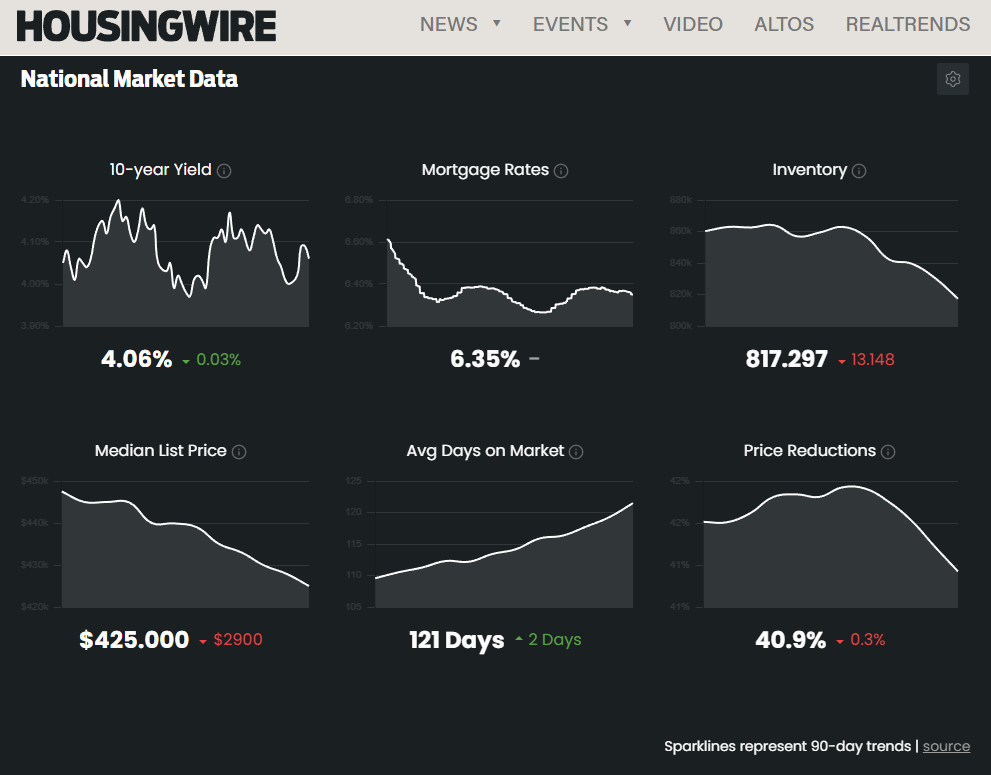Click the Median List Price title
Image resolution: width=991 pixels, height=775 pixels.
(161, 451)
